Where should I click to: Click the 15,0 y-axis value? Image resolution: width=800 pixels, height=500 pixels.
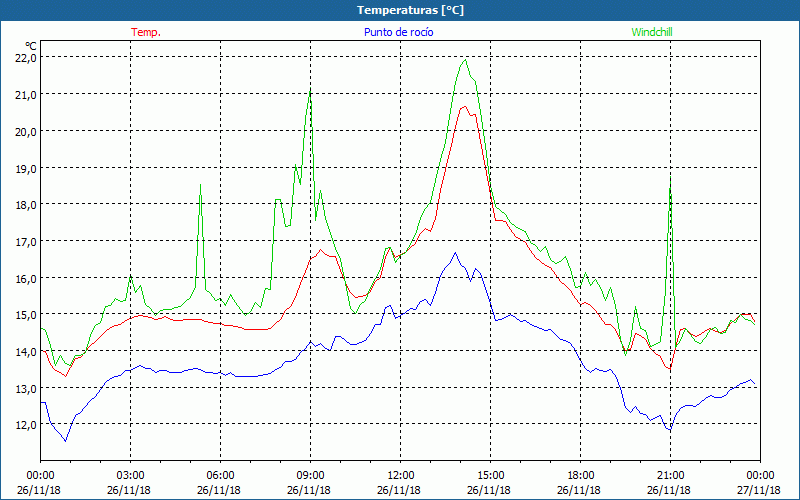tap(26, 314)
